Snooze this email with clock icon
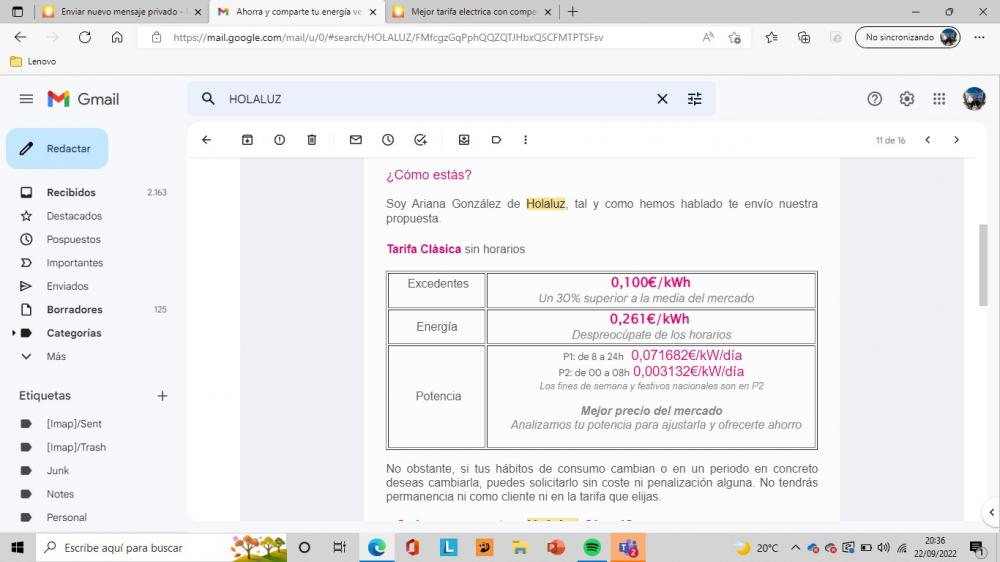Image resolution: width=1000 pixels, height=562 pixels. (388, 140)
